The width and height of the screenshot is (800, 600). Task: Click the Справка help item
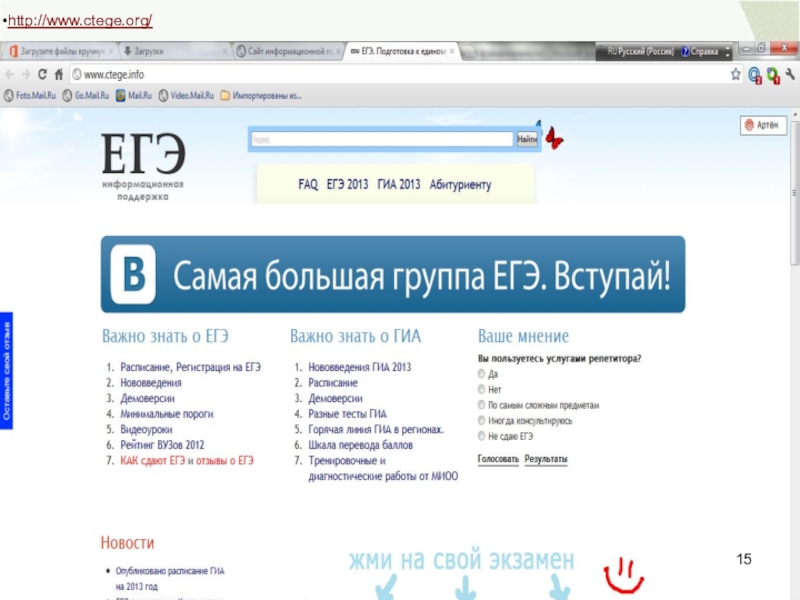[x=700, y=52]
